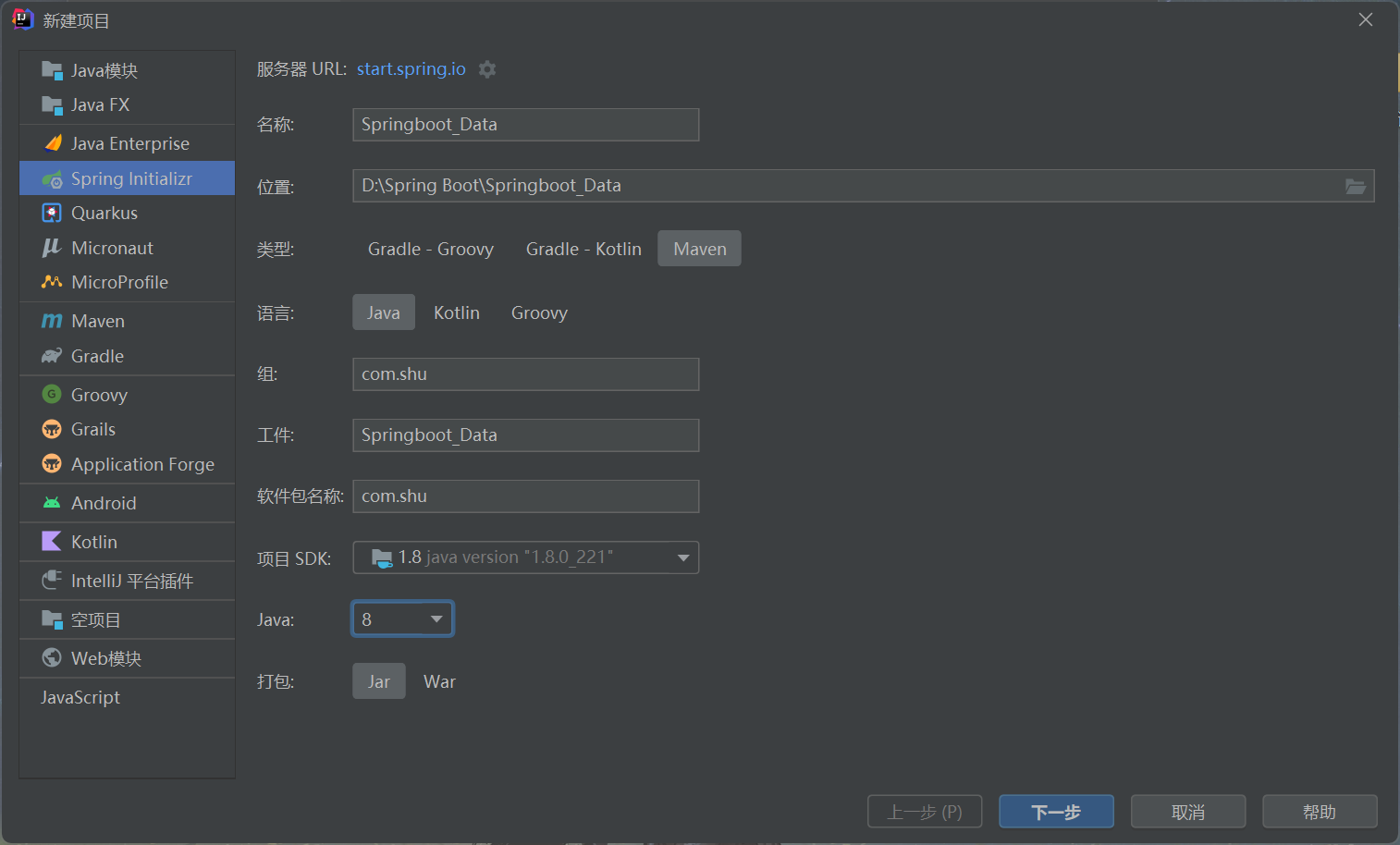Select IntelliJ 平台插件 in the sidebar
Viewport: 1400px width, 845px height.
tap(128, 581)
